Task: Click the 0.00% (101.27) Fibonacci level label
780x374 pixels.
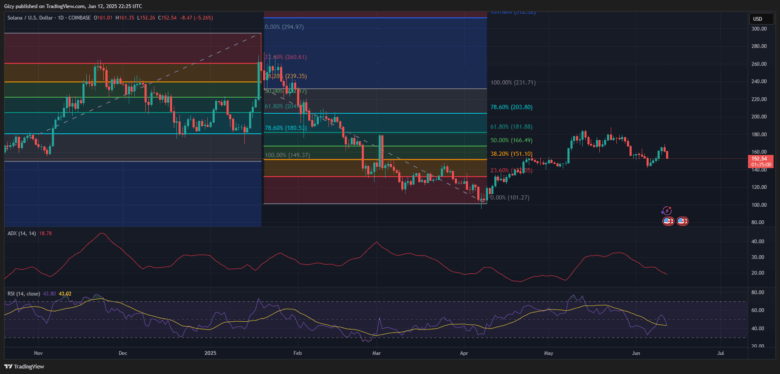Action: [x=510, y=197]
